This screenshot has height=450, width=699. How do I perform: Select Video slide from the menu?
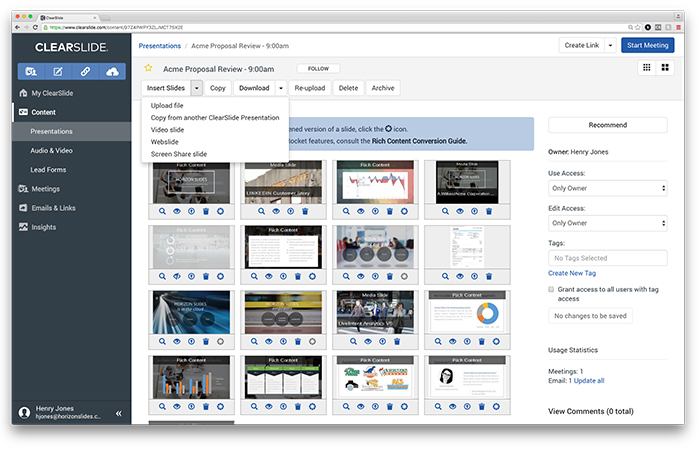pos(167,130)
